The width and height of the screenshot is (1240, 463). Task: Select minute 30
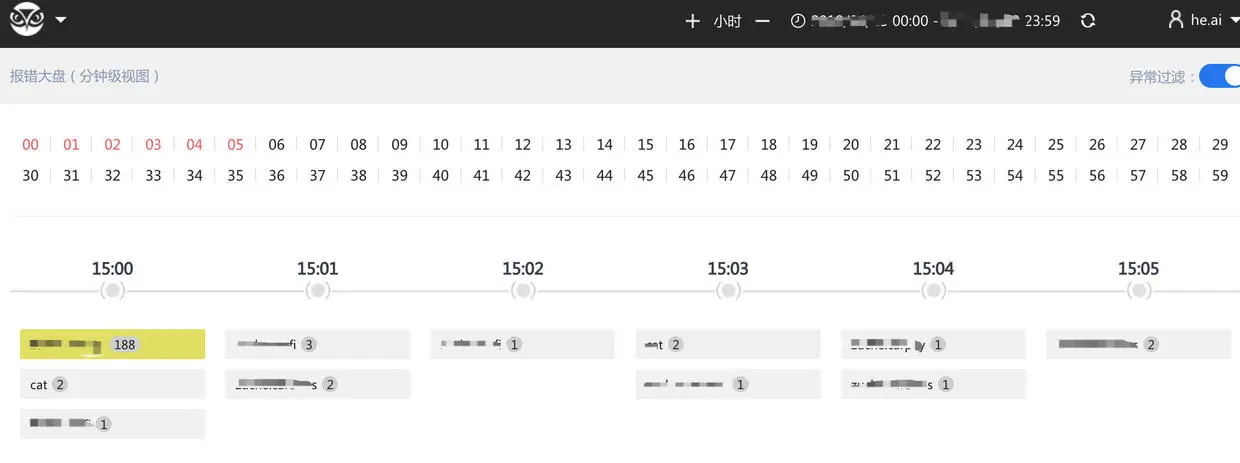31,176
